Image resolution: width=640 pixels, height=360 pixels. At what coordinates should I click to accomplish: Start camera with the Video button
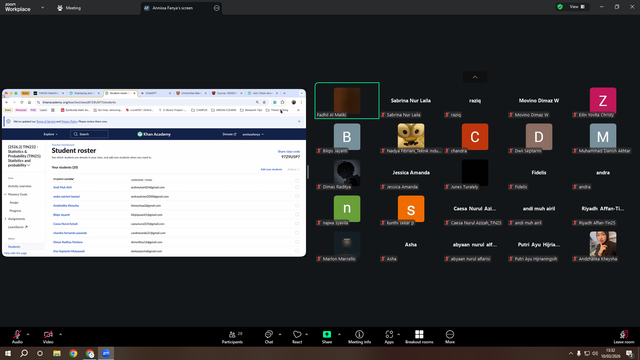[x=48, y=337]
